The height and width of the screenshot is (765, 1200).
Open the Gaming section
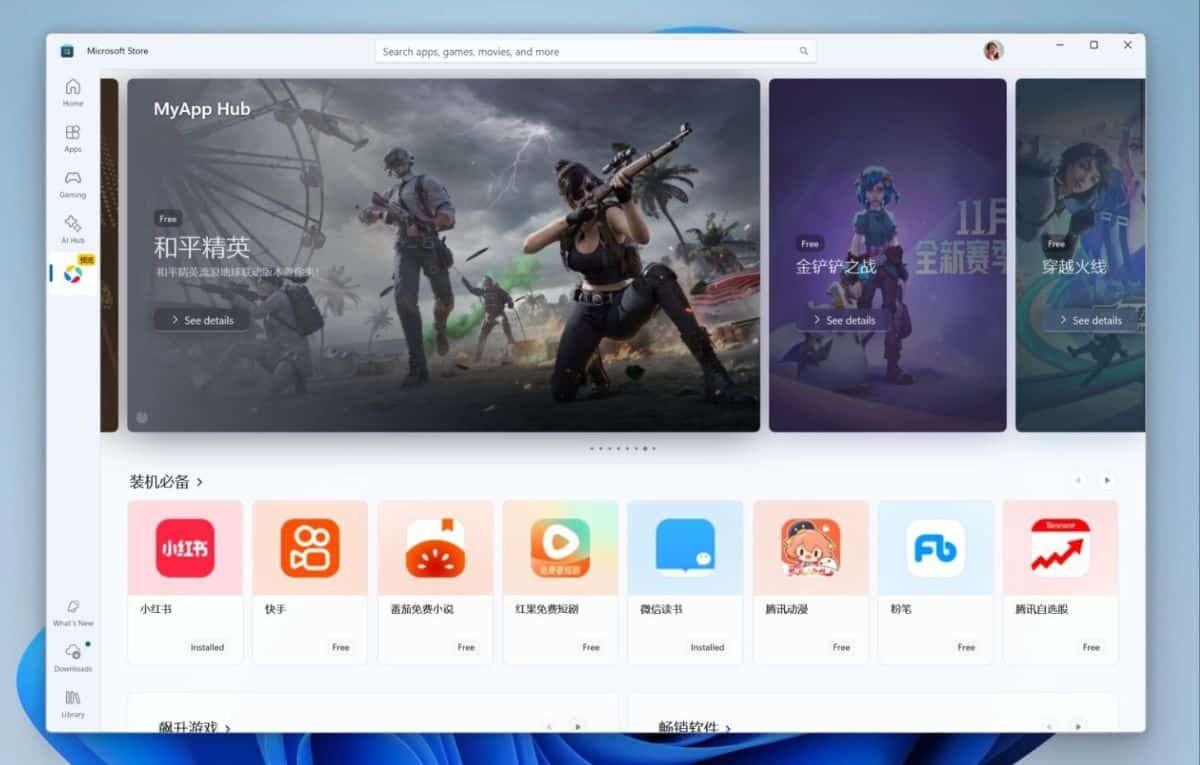click(73, 184)
